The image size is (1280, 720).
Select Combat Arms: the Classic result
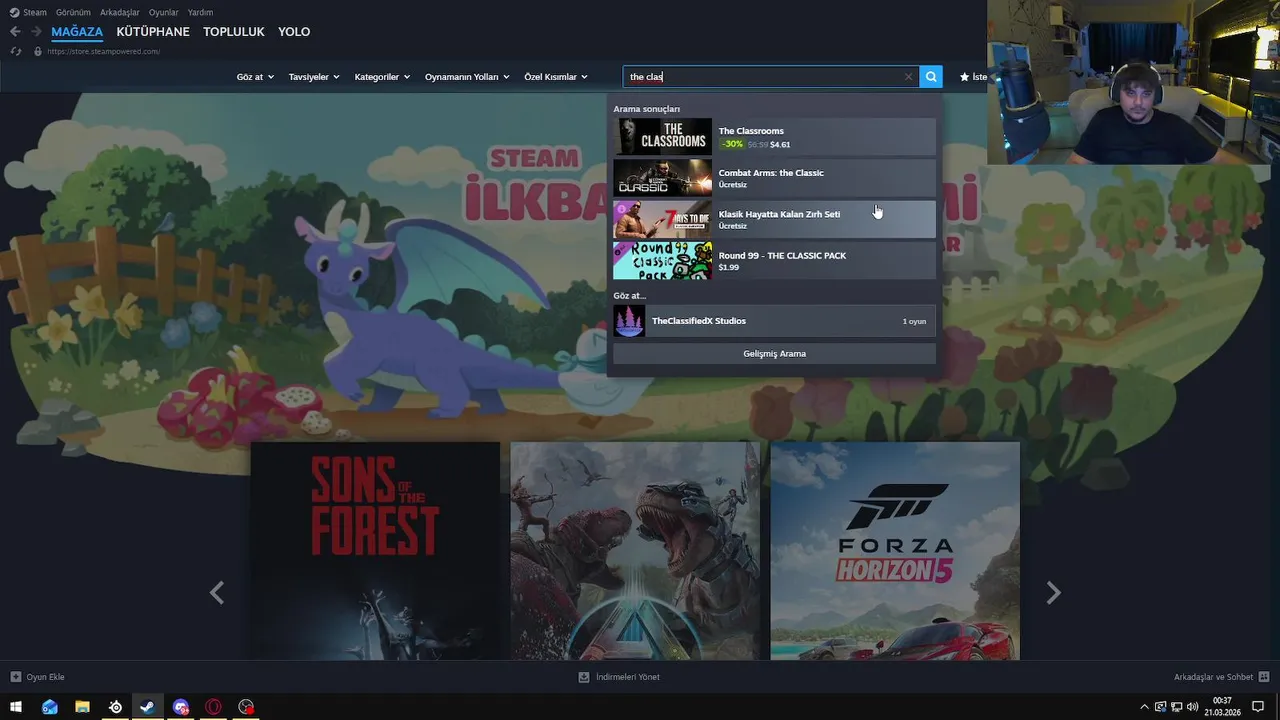tap(774, 178)
